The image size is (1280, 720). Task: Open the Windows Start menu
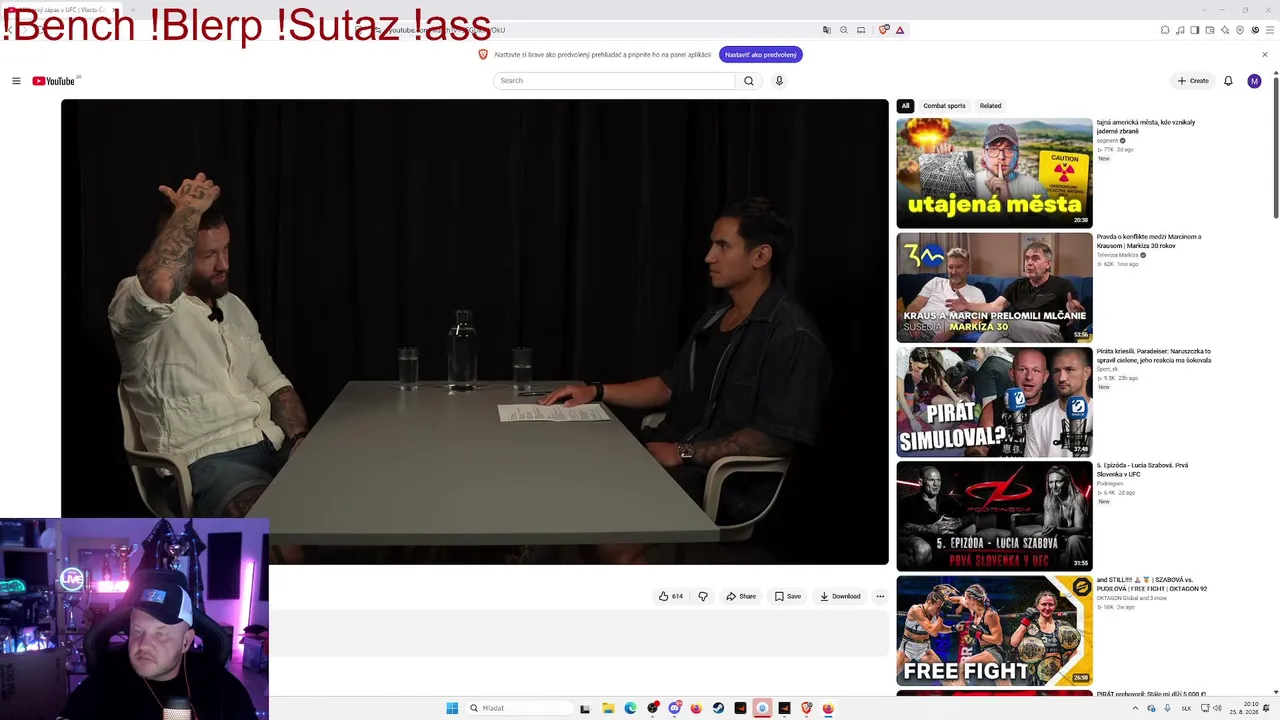452,708
